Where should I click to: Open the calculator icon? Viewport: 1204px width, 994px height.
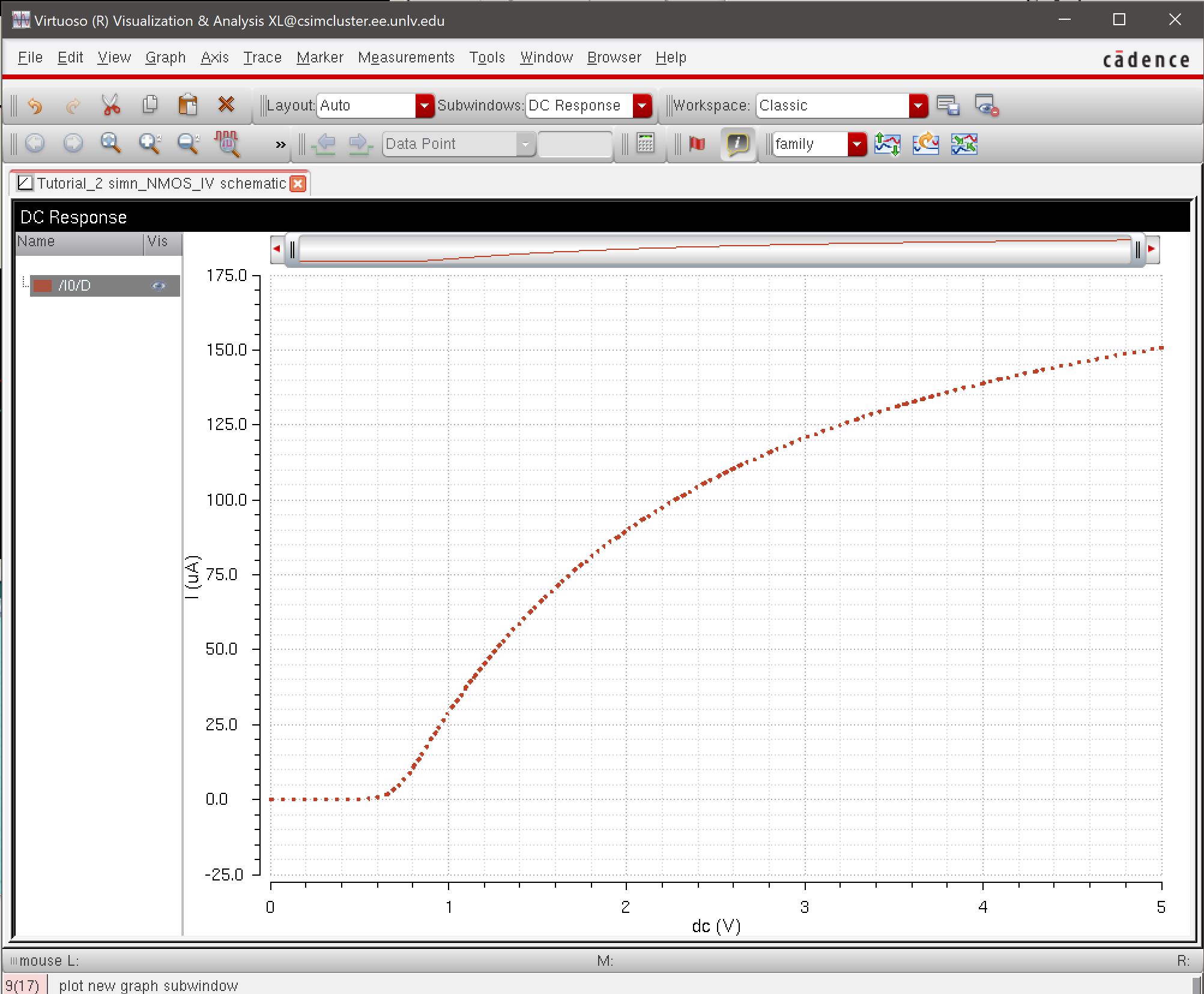click(x=645, y=144)
